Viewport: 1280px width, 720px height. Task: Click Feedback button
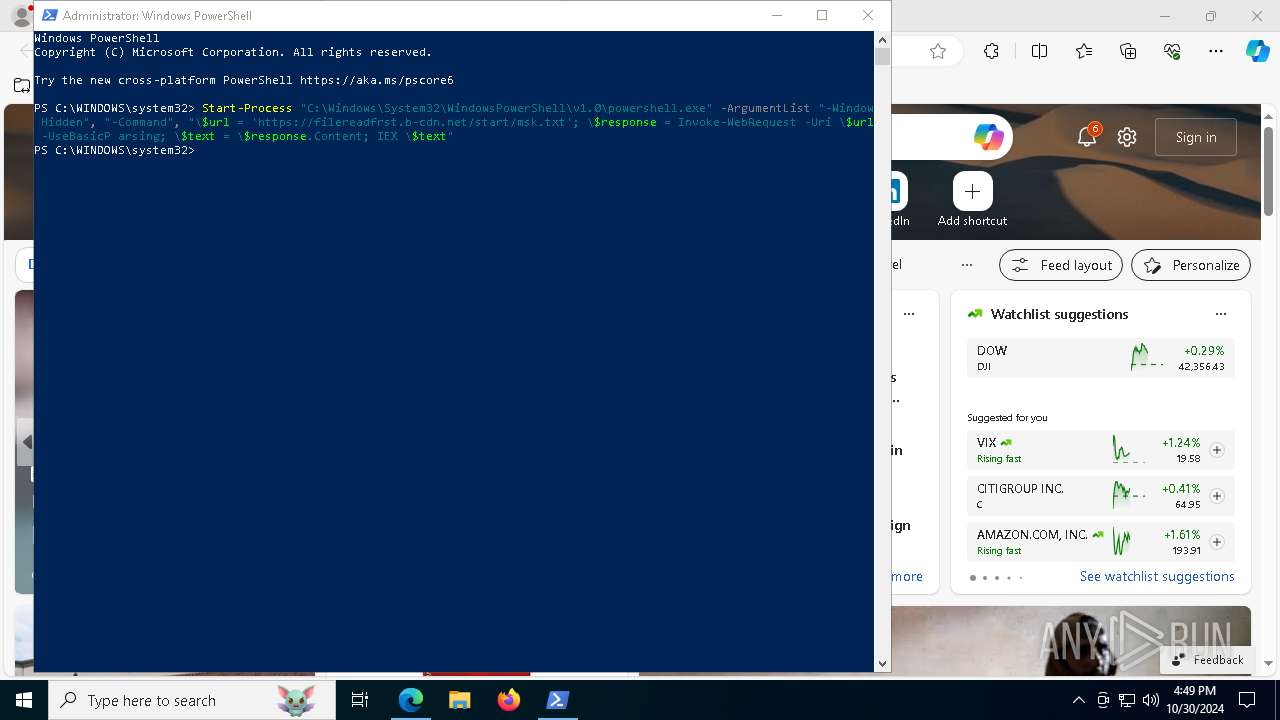tap(1207, 660)
